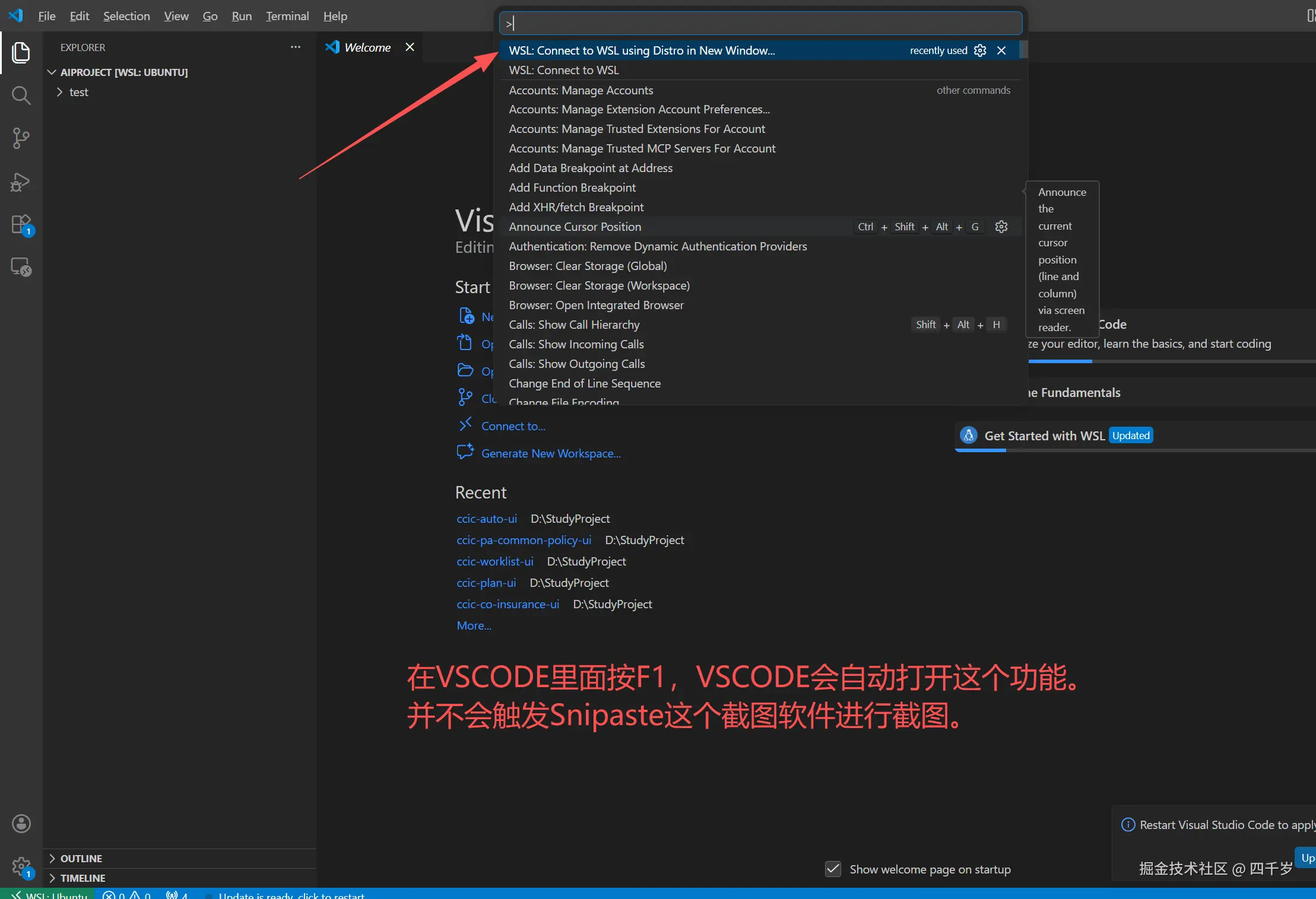Open the Run and Debug panel
The height and width of the screenshot is (899, 1316).
coord(21,182)
